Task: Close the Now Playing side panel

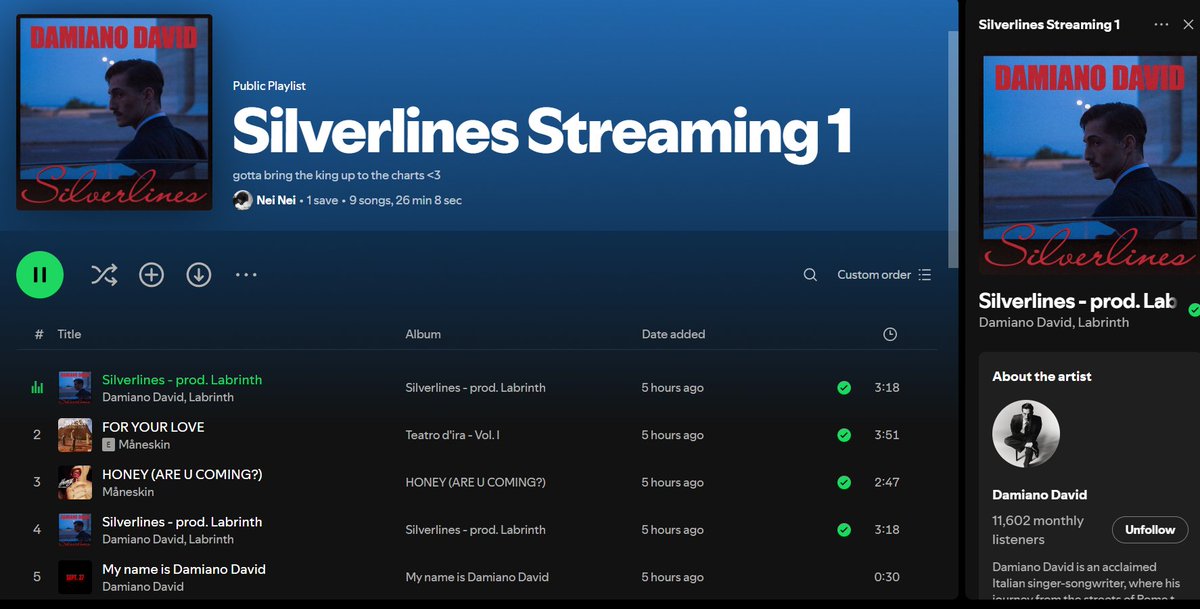Action: (x=1188, y=23)
